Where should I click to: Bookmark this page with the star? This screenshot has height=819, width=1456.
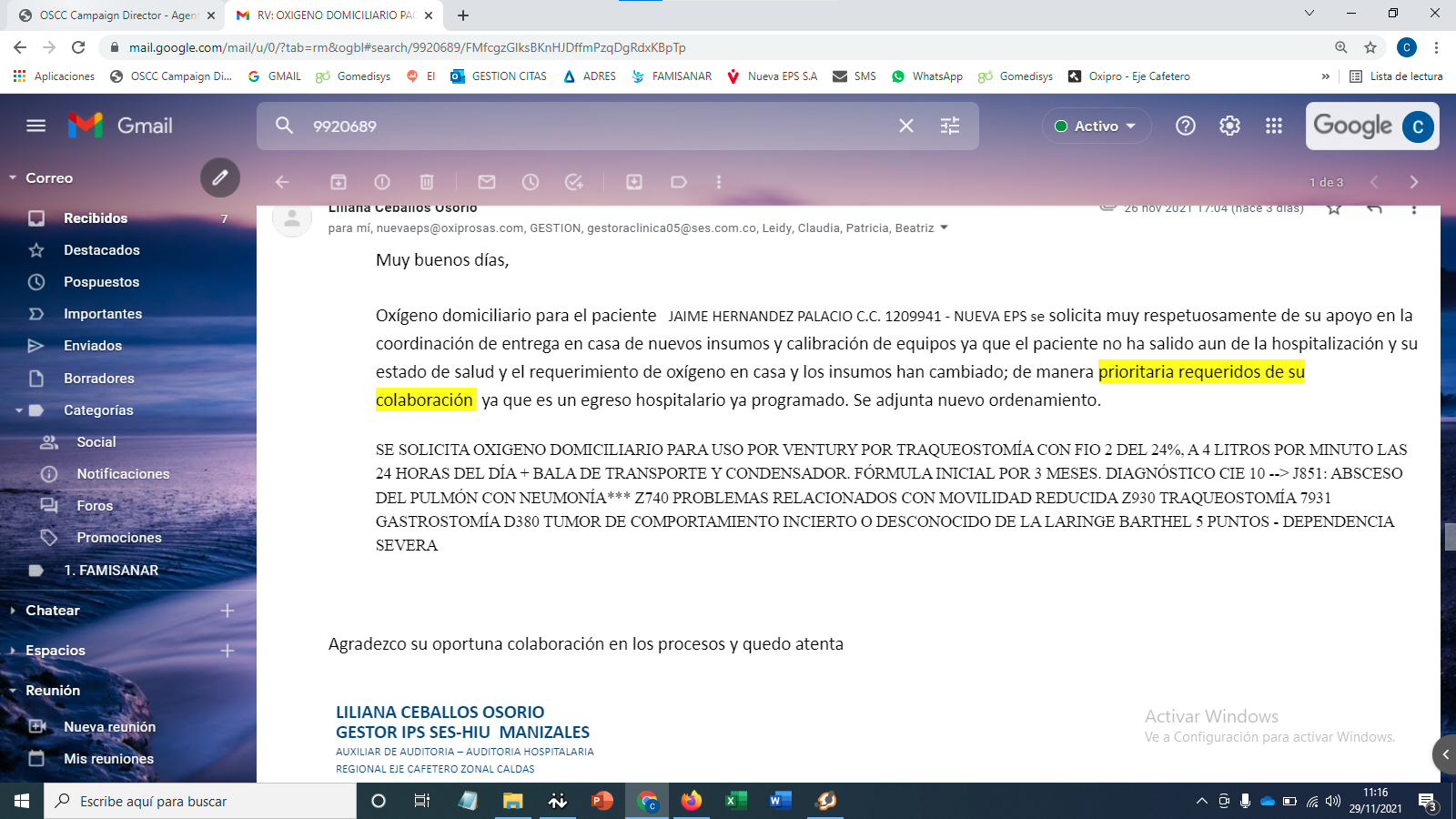pyautogui.click(x=1370, y=47)
